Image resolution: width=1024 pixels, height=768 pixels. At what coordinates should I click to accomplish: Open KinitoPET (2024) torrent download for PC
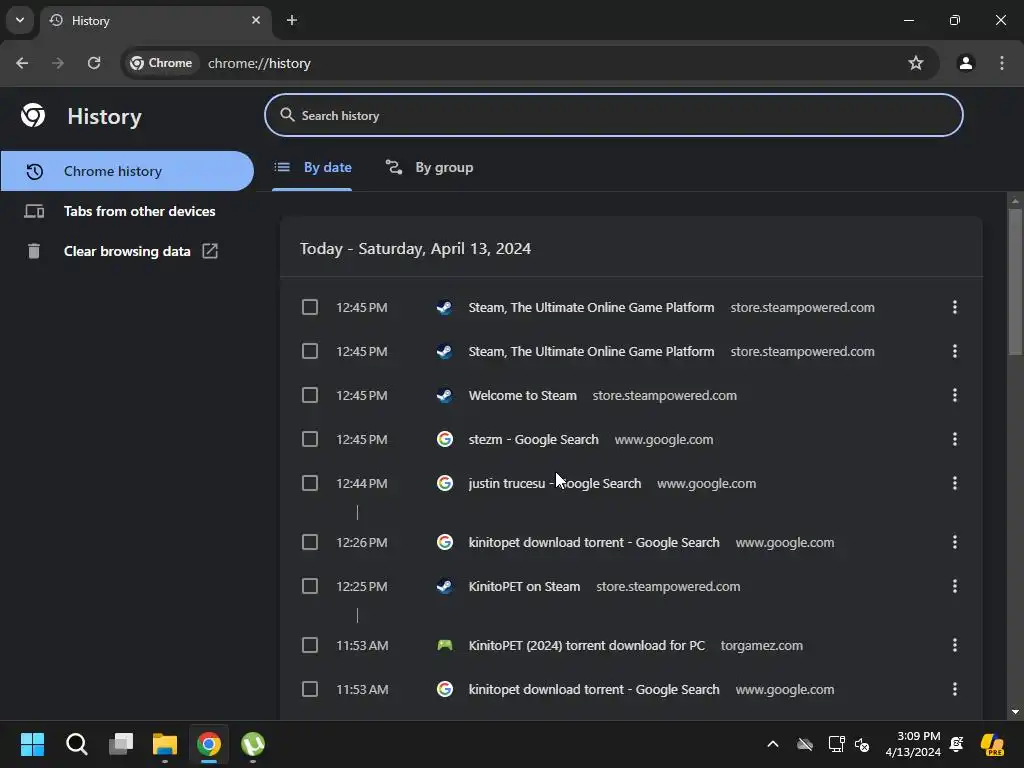[586, 645]
